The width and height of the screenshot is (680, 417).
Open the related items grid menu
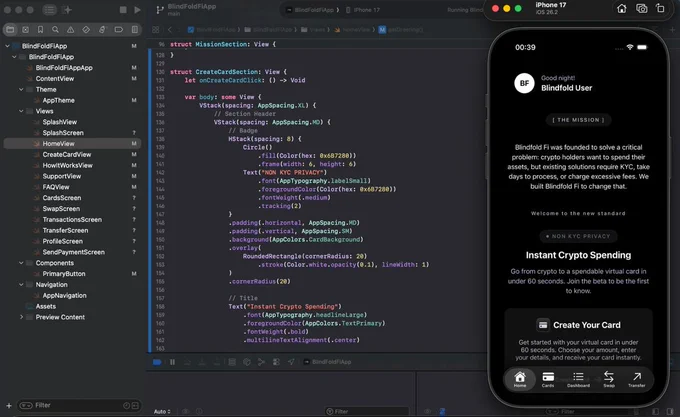click(x=156, y=29)
